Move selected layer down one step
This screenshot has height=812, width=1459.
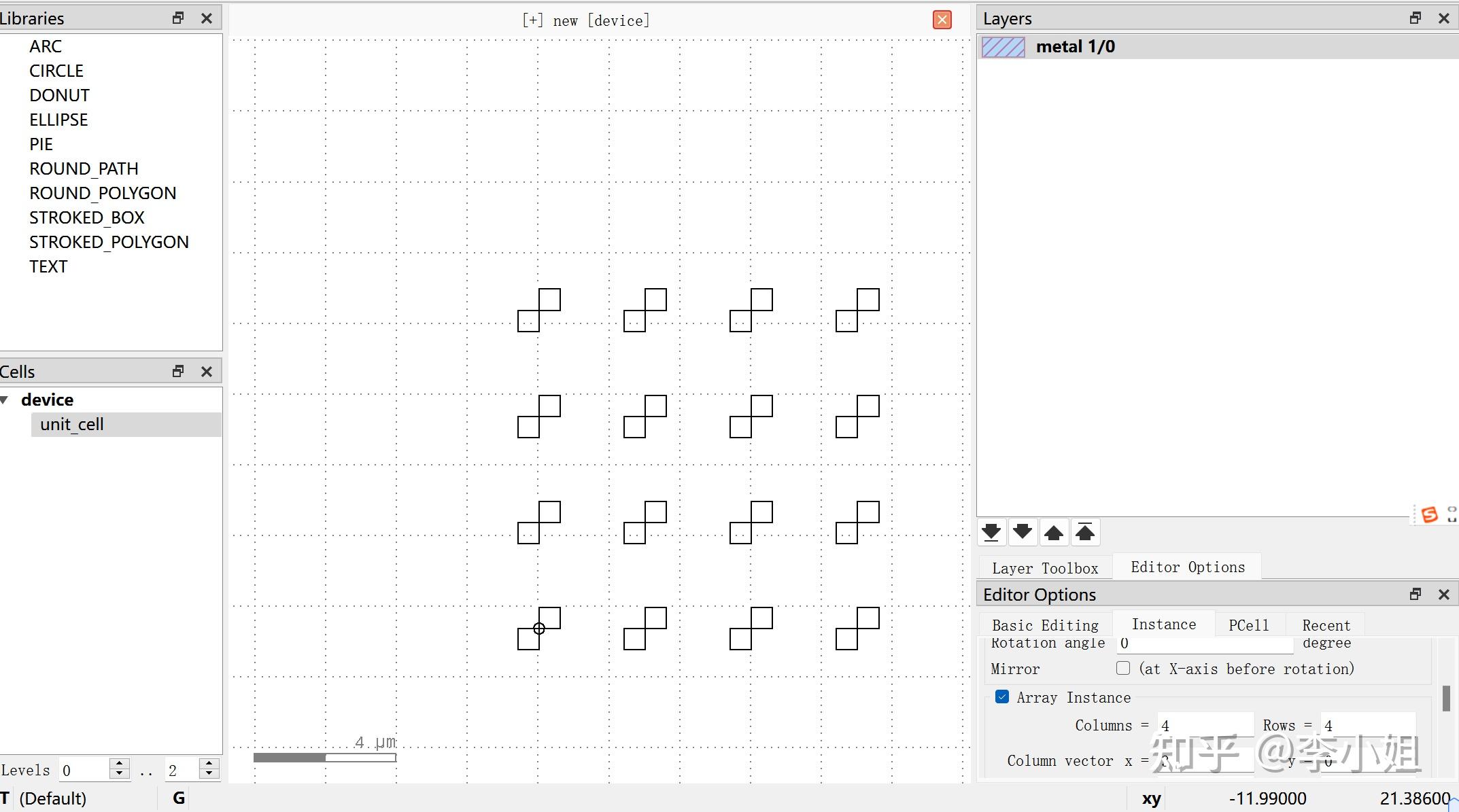(1023, 532)
